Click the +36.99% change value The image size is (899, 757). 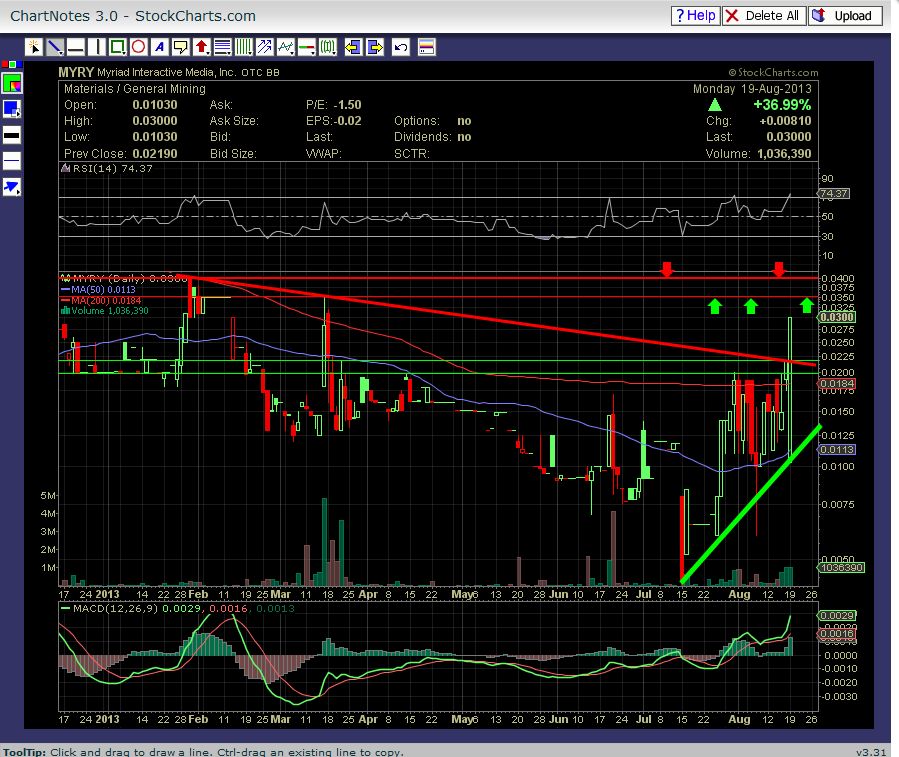[x=782, y=105]
